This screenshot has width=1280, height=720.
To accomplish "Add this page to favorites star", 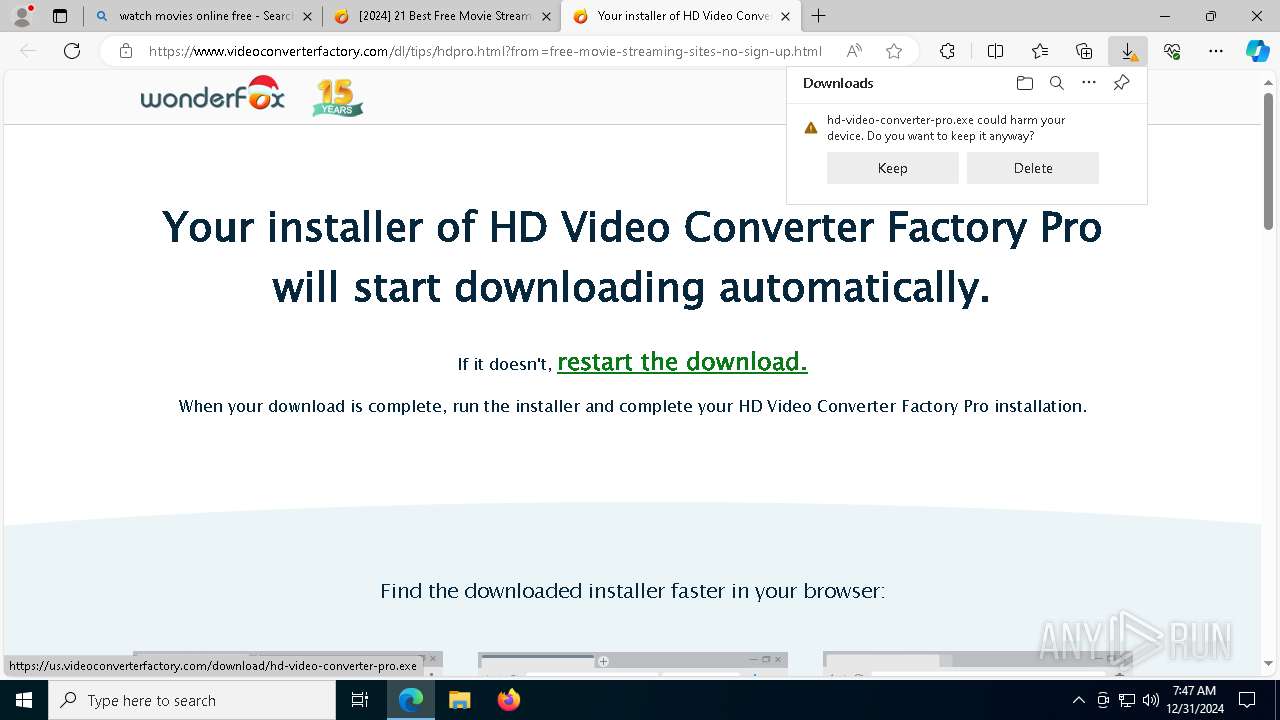I will click(894, 51).
